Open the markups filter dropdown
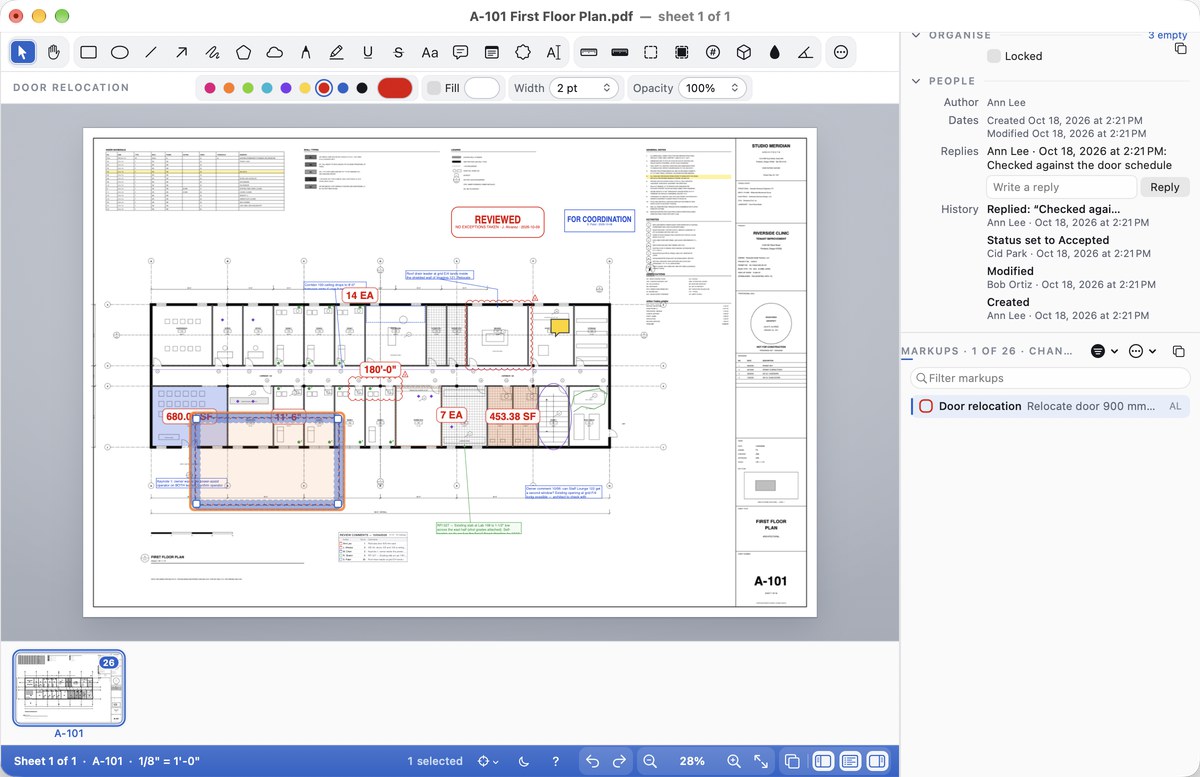The width and height of the screenshot is (1200, 777). pos(1103,351)
